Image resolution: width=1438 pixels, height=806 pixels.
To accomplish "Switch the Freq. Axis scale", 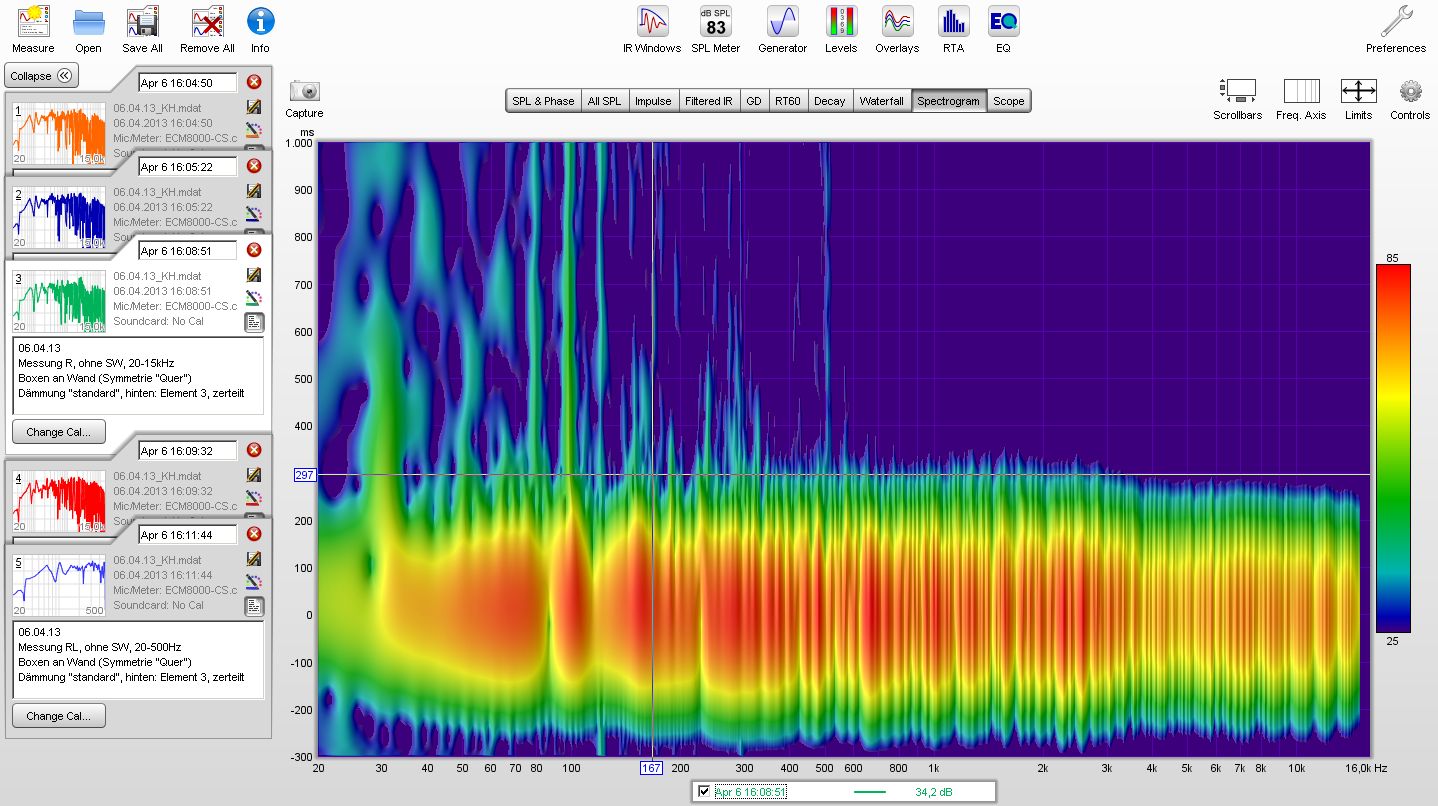I will click(x=1301, y=99).
